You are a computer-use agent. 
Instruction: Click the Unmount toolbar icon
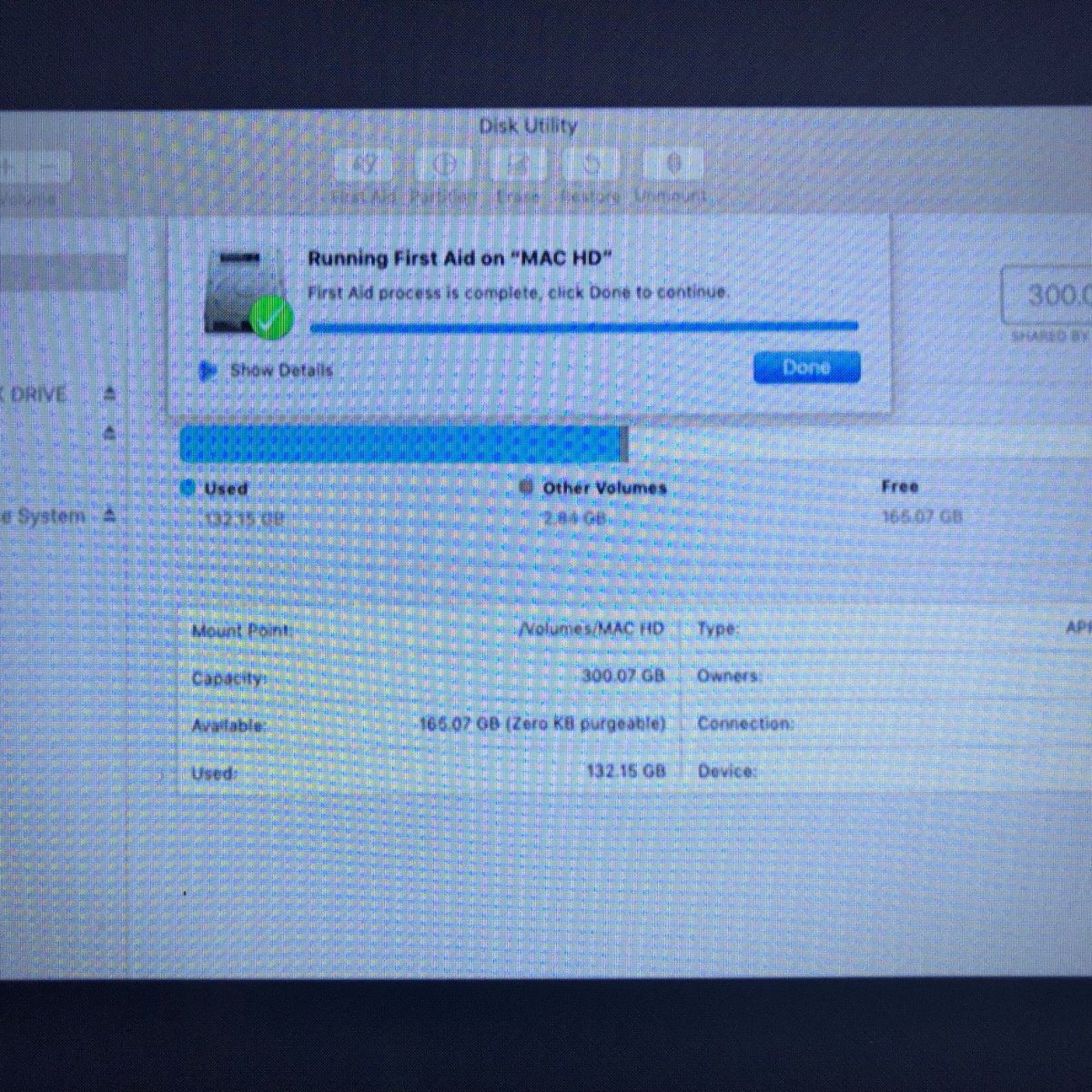point(673,166)
